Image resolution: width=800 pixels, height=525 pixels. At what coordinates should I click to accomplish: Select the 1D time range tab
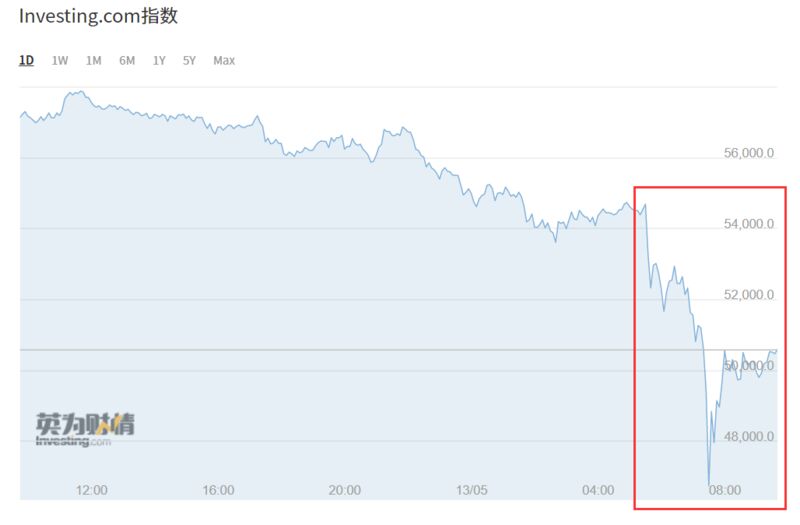[x=27, y=60]
